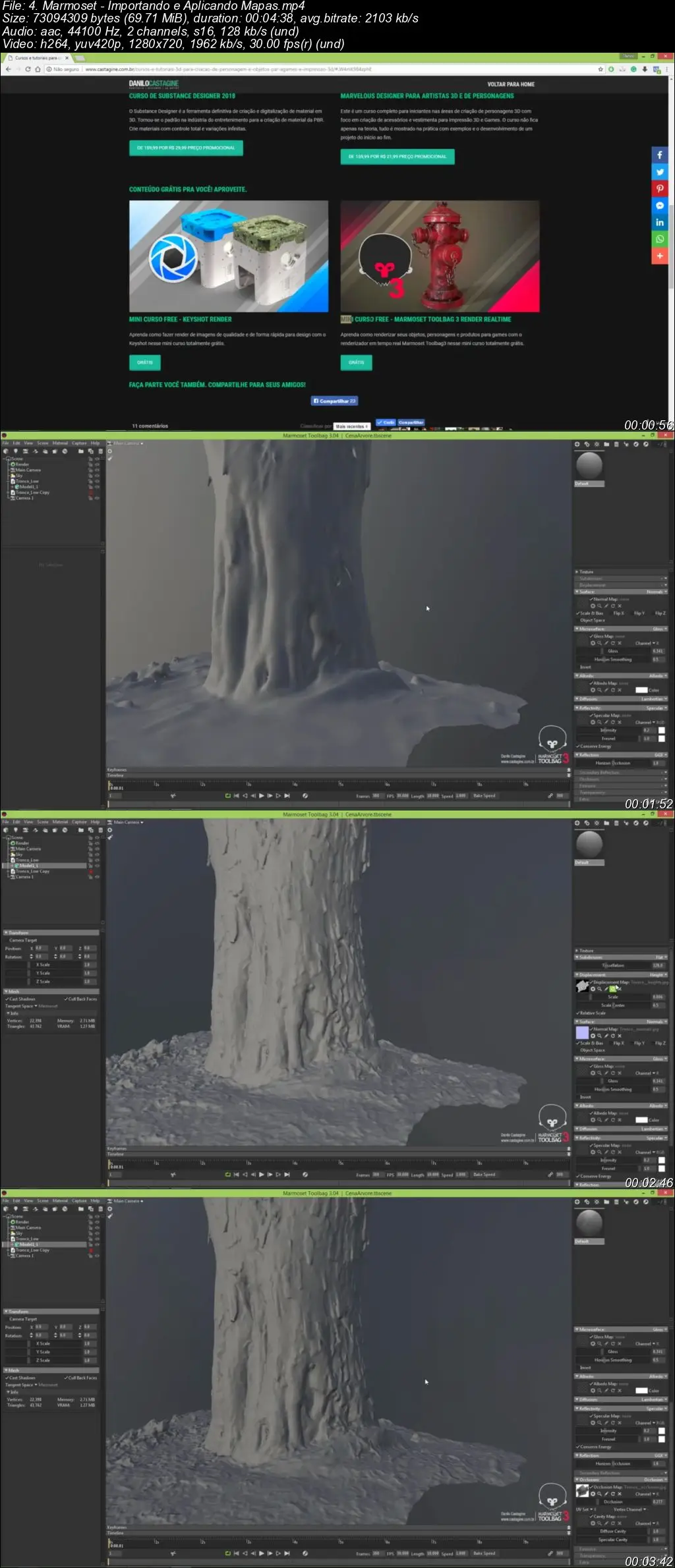Edit Displacement Map with pencil icon, 00:02:46 frame

[x=606, y=989]
